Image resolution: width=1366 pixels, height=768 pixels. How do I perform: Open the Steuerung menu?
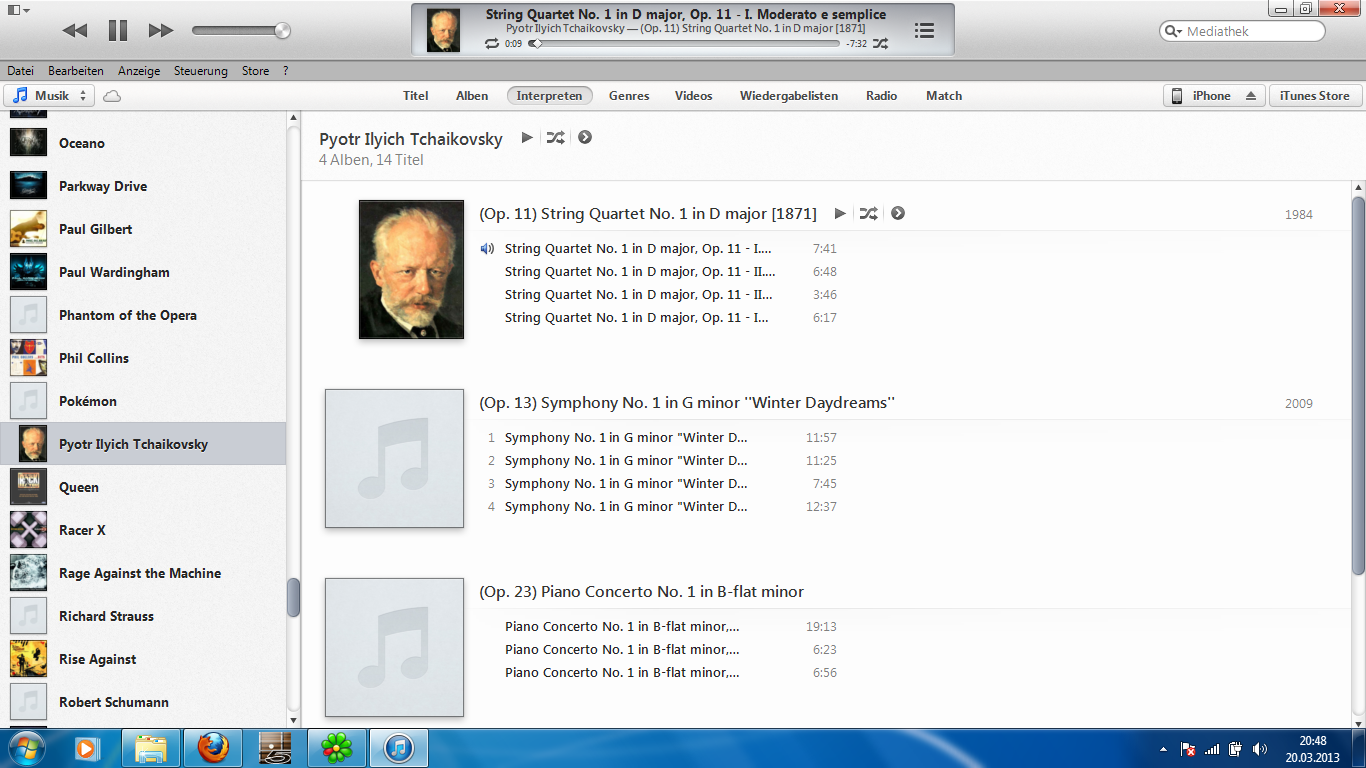coord(201,71)
